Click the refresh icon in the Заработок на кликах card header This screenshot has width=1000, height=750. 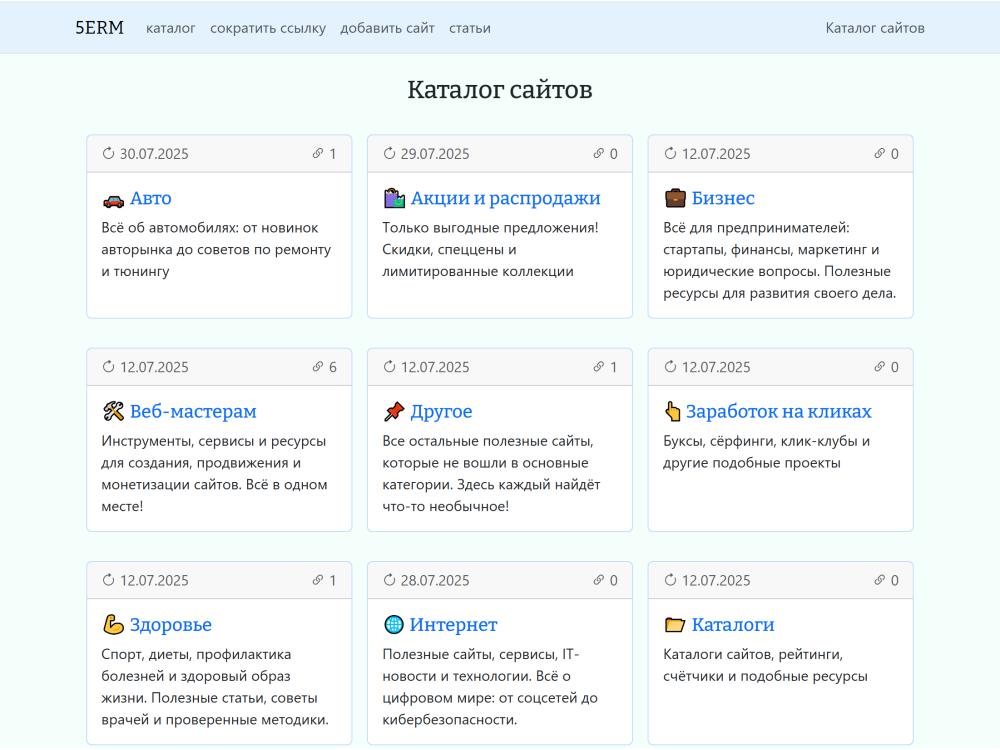tap(670, 366)
